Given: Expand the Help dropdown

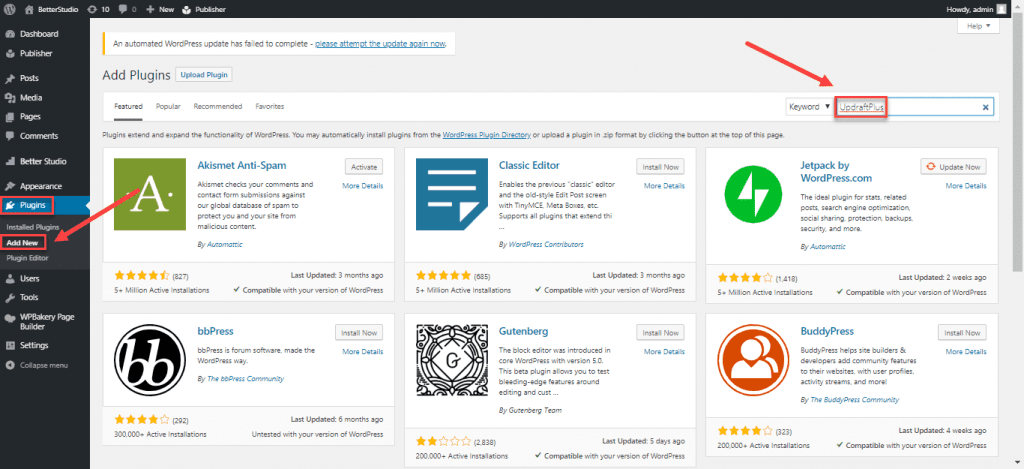Looking at the screenshot, I should pos(978,25).
